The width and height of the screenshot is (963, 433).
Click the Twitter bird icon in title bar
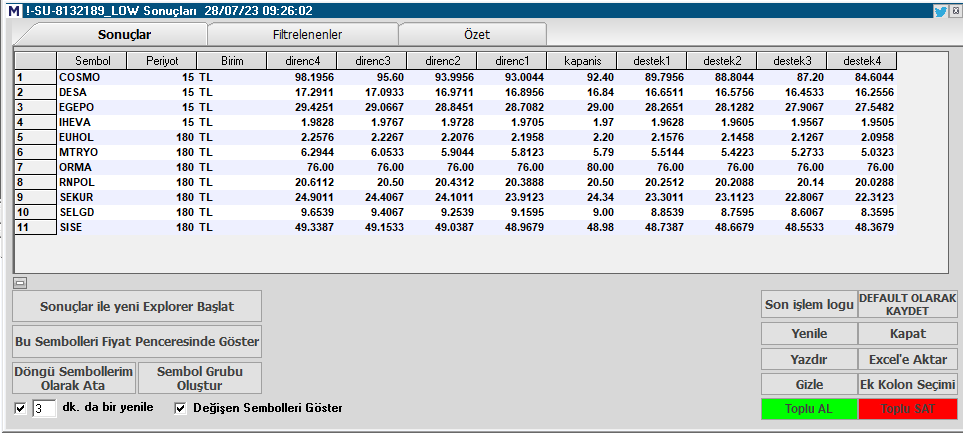(940, 10)
